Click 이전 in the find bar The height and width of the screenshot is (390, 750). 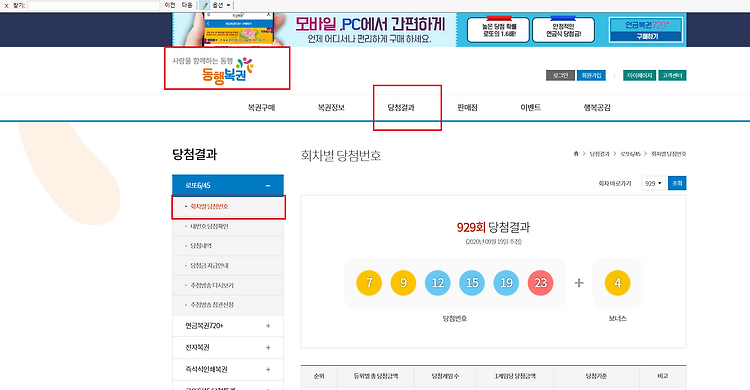point(170,5)
